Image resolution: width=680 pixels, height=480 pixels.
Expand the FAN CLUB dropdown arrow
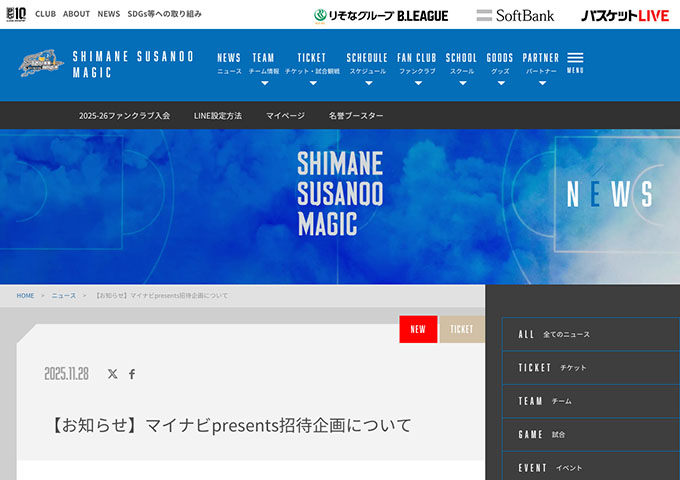418,83
